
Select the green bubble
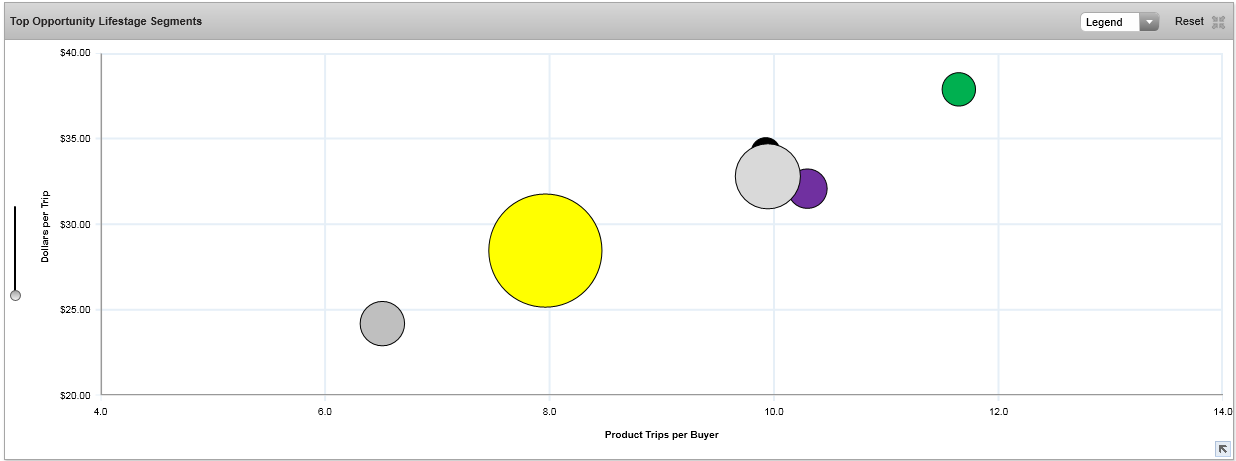coord(958,89)
